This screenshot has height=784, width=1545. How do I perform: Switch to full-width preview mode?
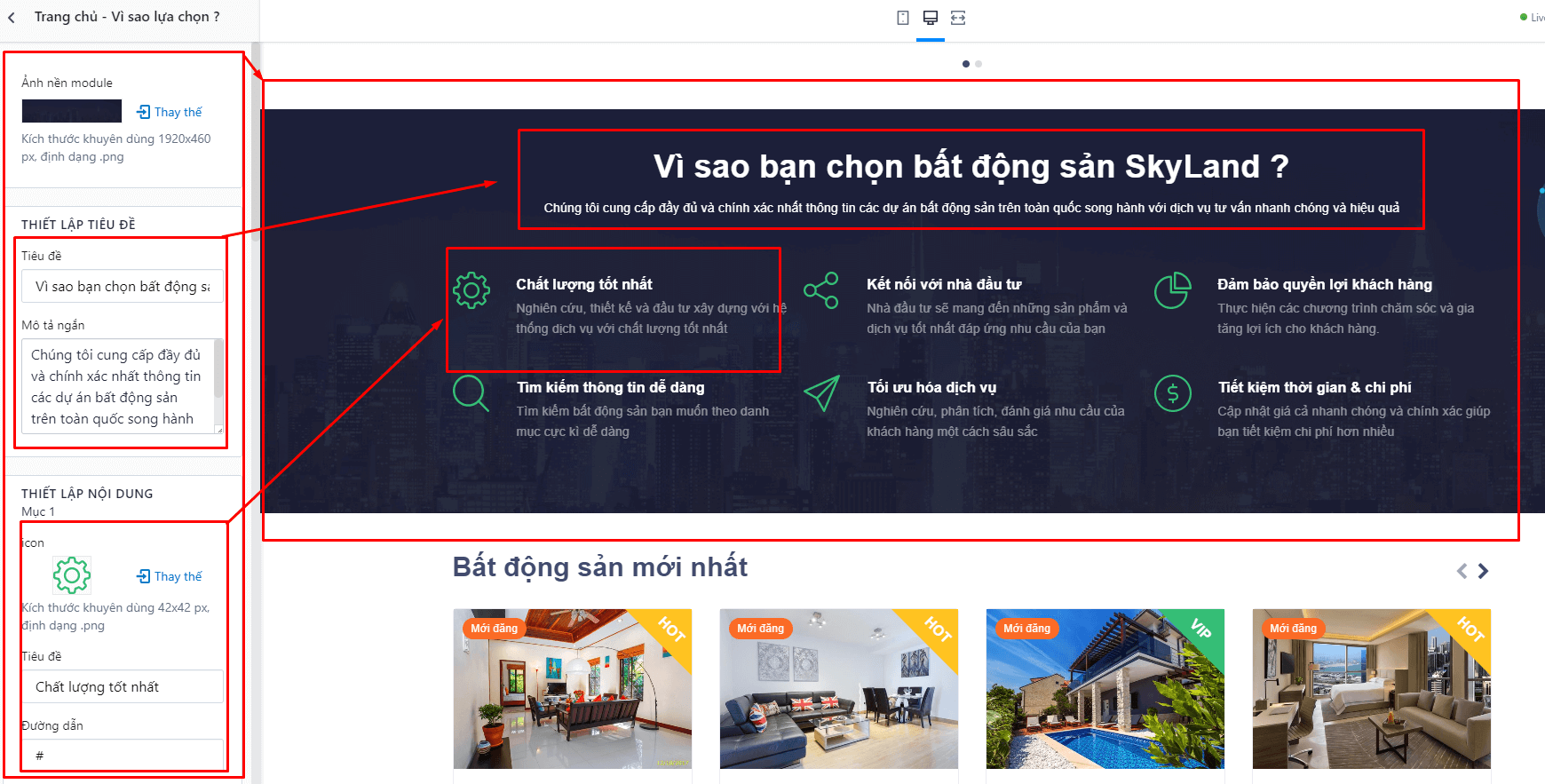coord(958,18)
